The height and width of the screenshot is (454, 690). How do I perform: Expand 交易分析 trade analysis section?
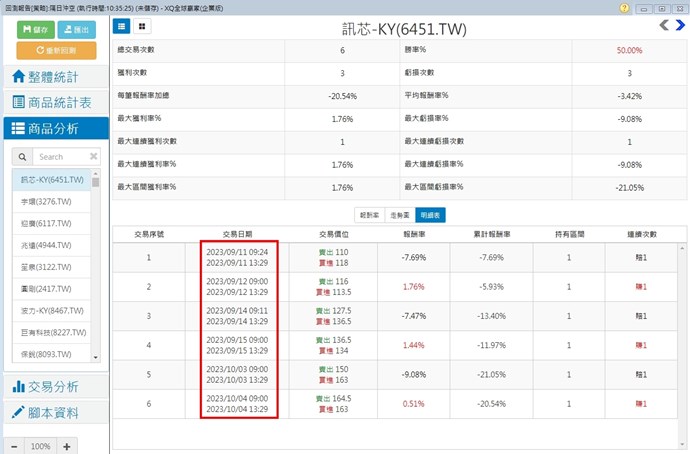click(x=54, y=387)
